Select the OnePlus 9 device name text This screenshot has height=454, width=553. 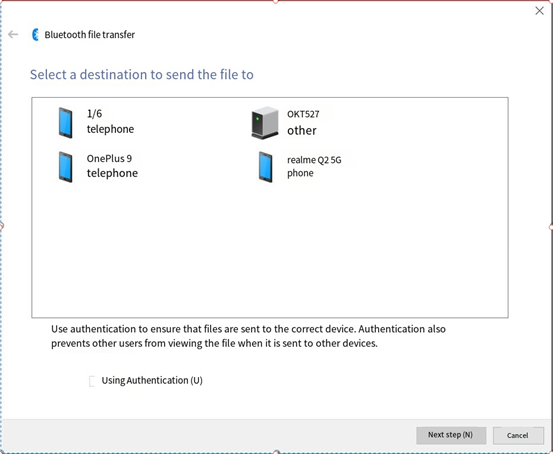point(109,158)
